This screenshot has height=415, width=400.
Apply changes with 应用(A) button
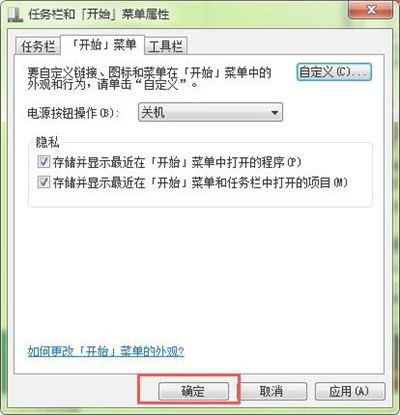point(350,391)
